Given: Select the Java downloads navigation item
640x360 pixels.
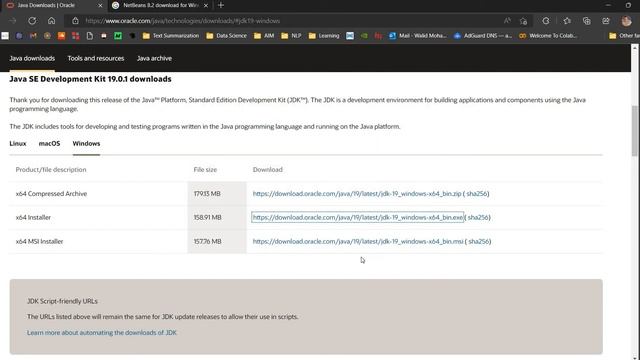Looking at the screenshot, I should pyautogui.click(x=32, y=58).
